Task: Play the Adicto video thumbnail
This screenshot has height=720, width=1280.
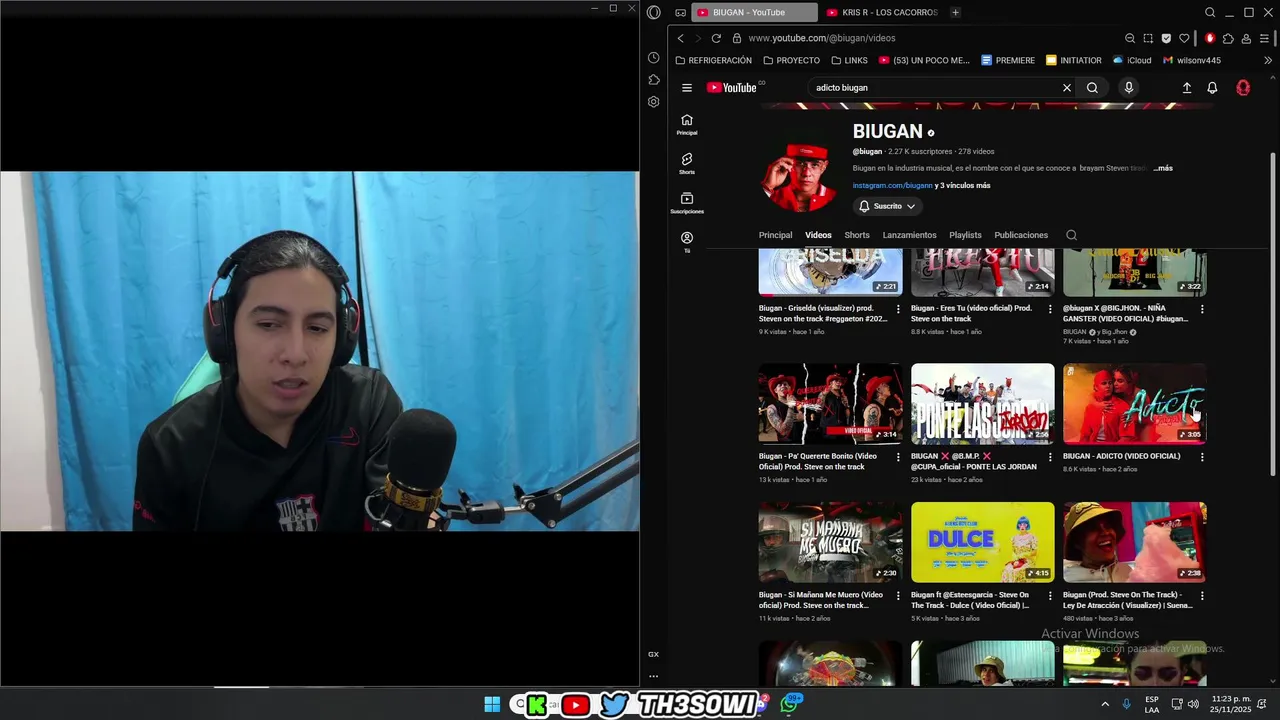Action: 1135,403
